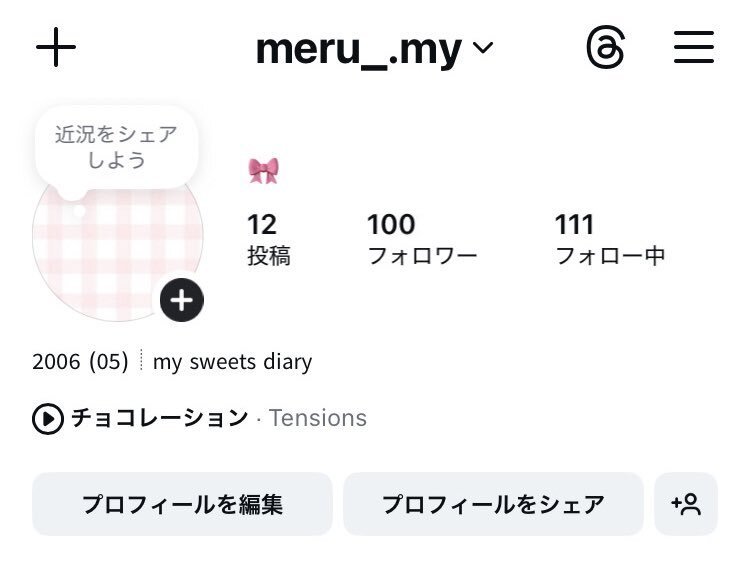Click the song title チョコレーション
Viewport: 750px width, 568px height.
159,418
